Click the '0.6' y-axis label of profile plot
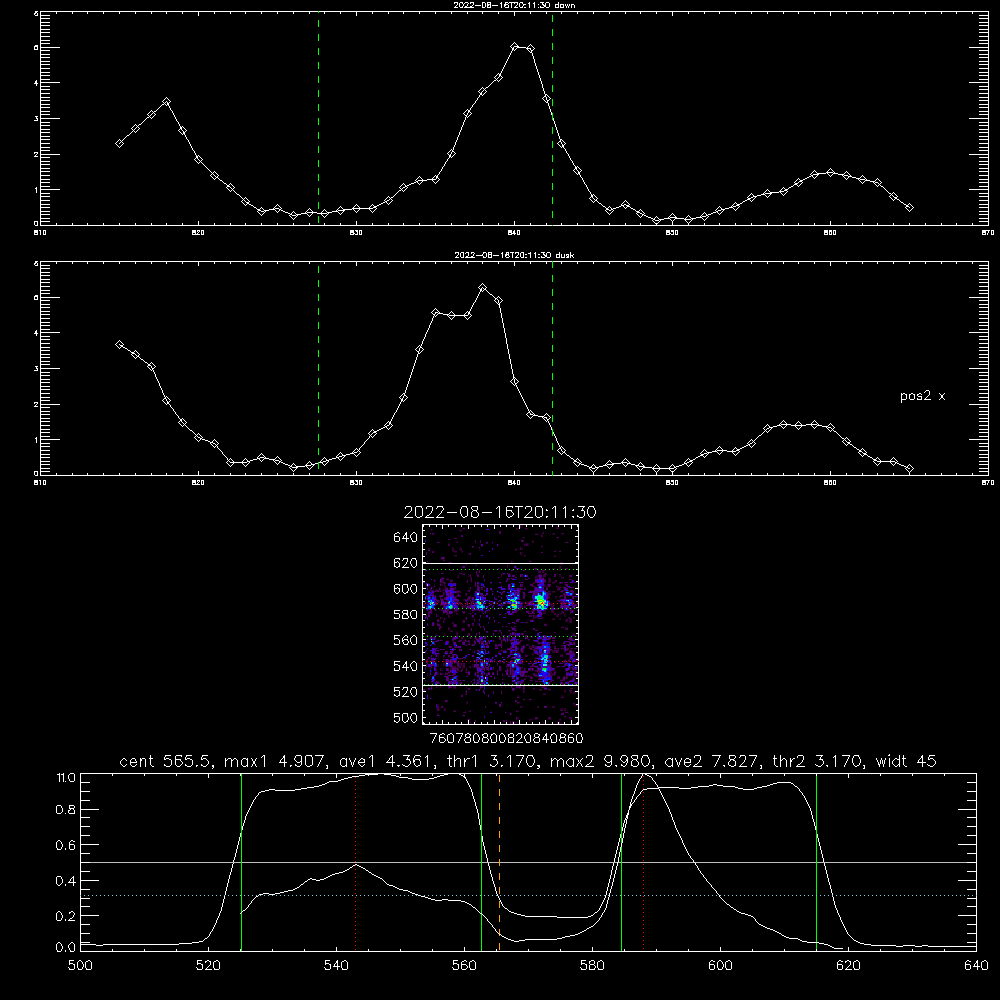The image size is (1000, 1000). click(66, 845)
